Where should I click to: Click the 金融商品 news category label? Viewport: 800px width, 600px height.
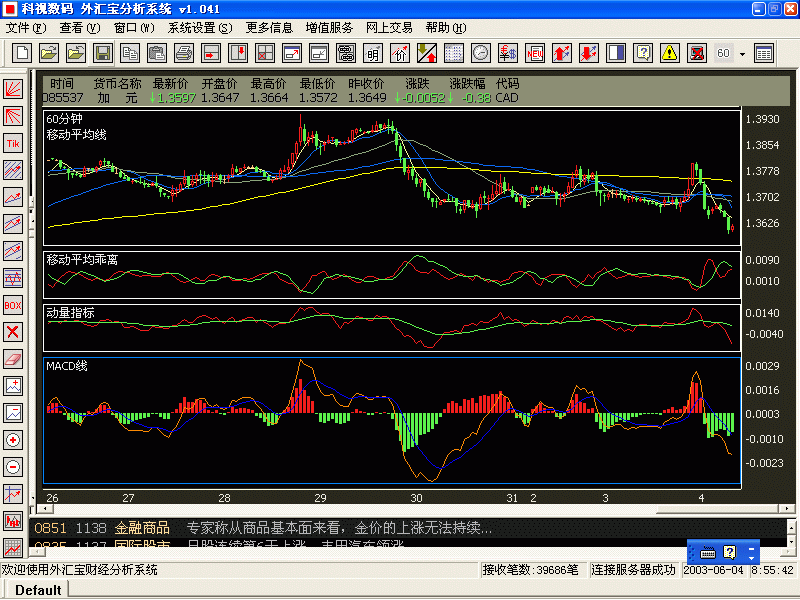pyautogui.click(x=142, y=528)
